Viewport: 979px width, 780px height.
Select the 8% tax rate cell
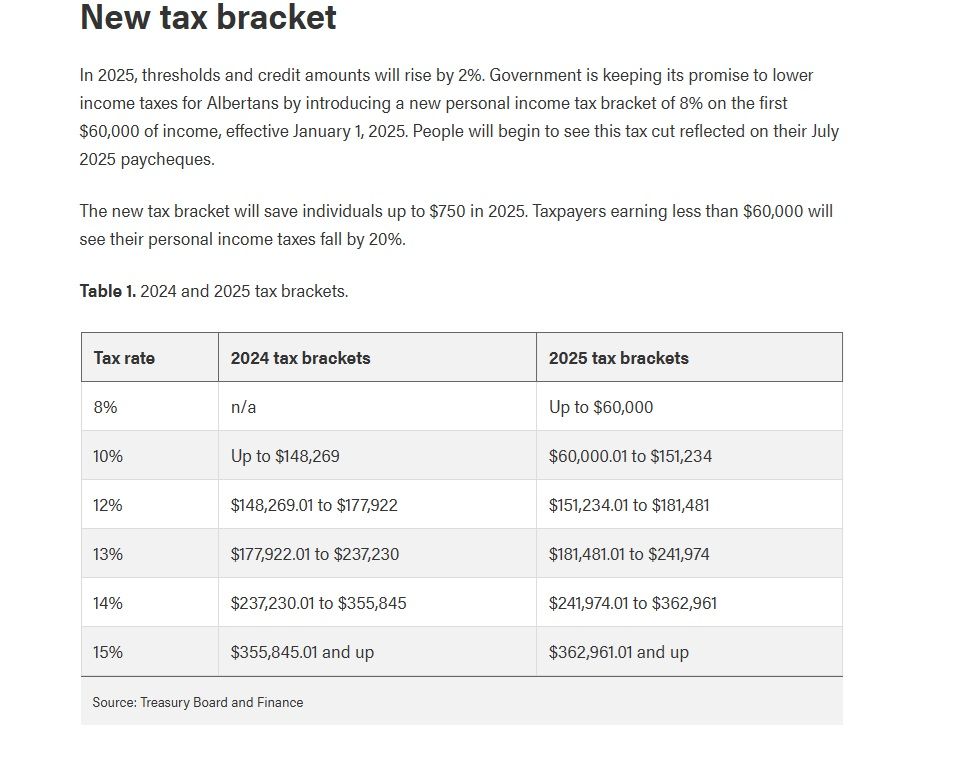pyautogui.click(x=105, y=407)
